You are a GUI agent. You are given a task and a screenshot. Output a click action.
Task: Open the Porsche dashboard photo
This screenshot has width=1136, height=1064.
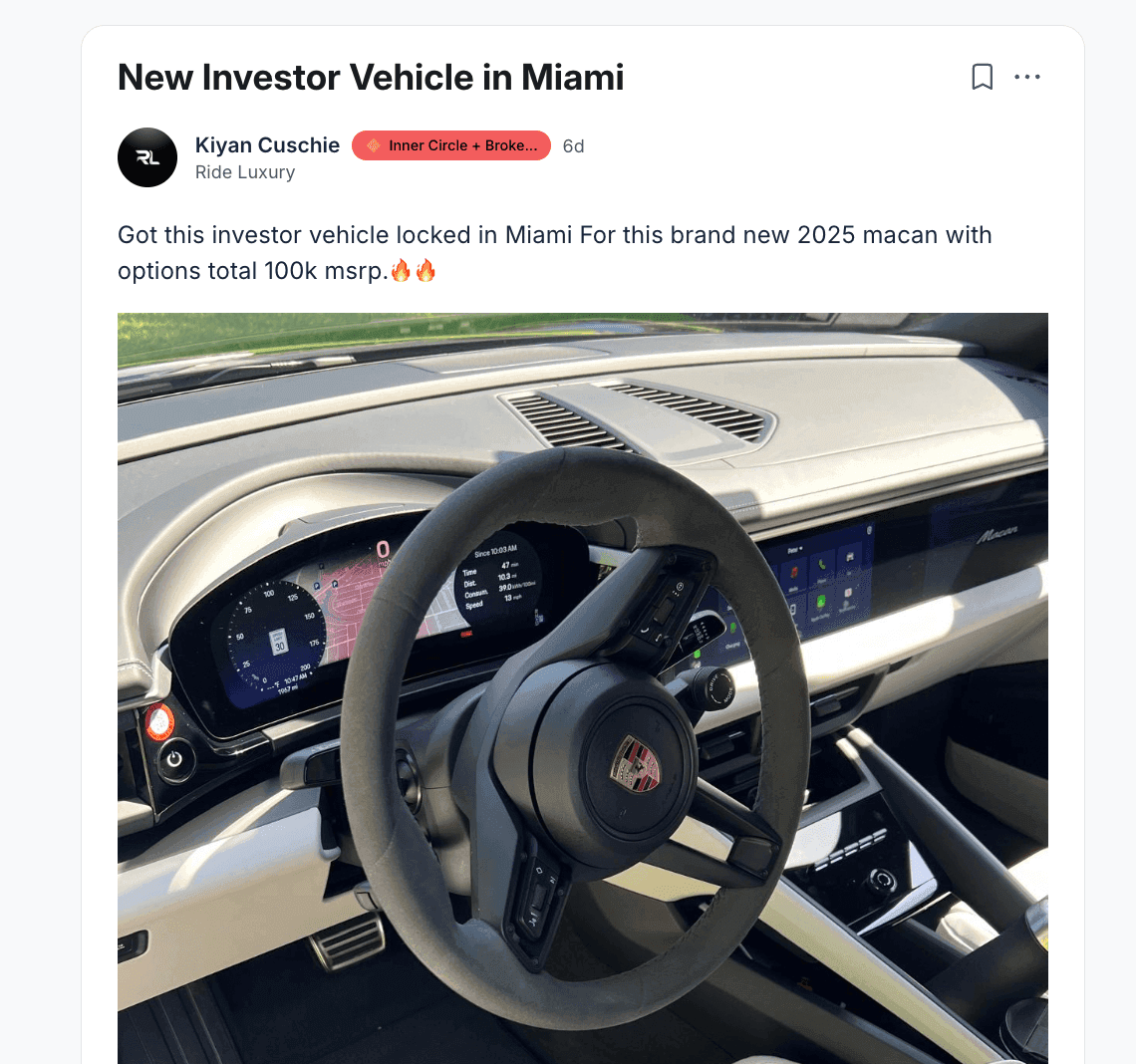coord(583,688)
